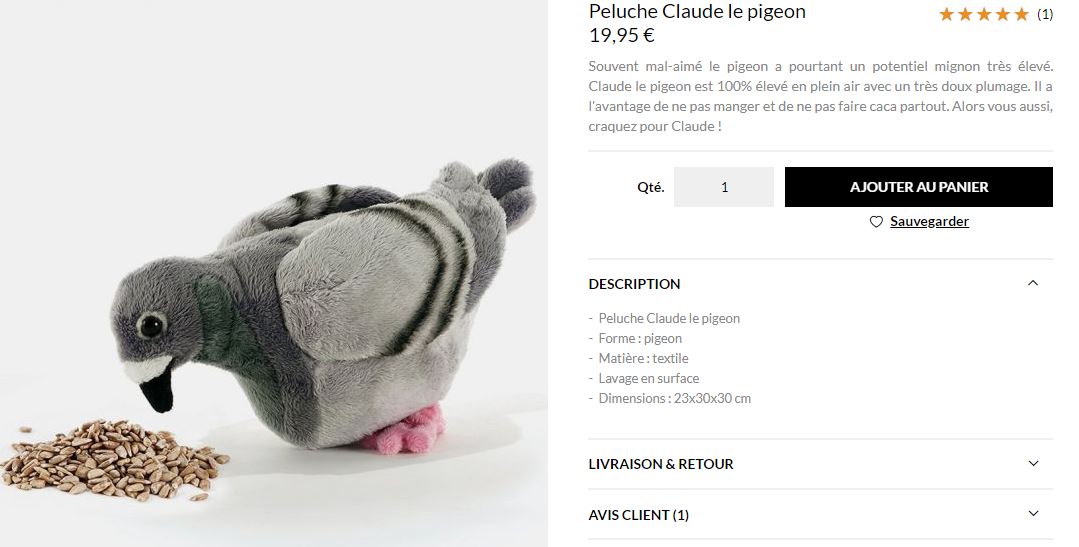
Task: Click the pile of seeds in the photo
Action: 114,458
